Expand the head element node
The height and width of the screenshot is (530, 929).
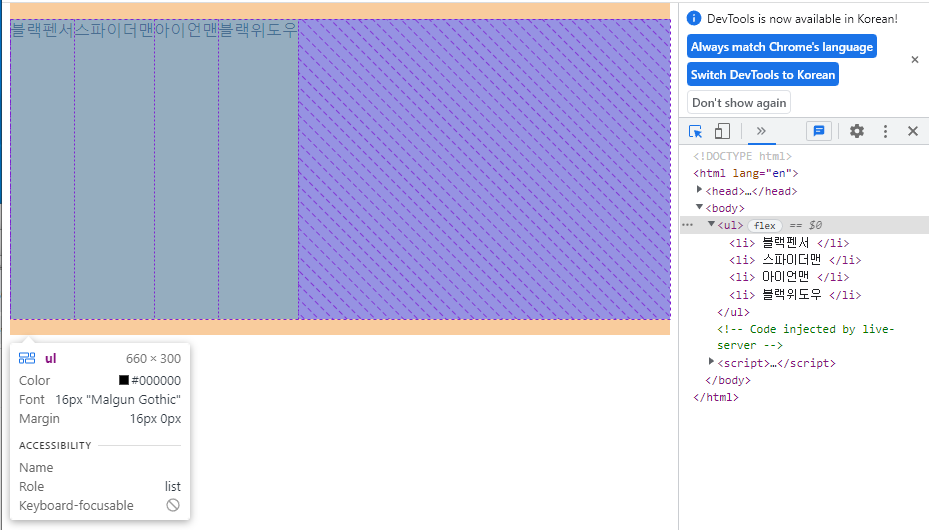tap(699, 190)
